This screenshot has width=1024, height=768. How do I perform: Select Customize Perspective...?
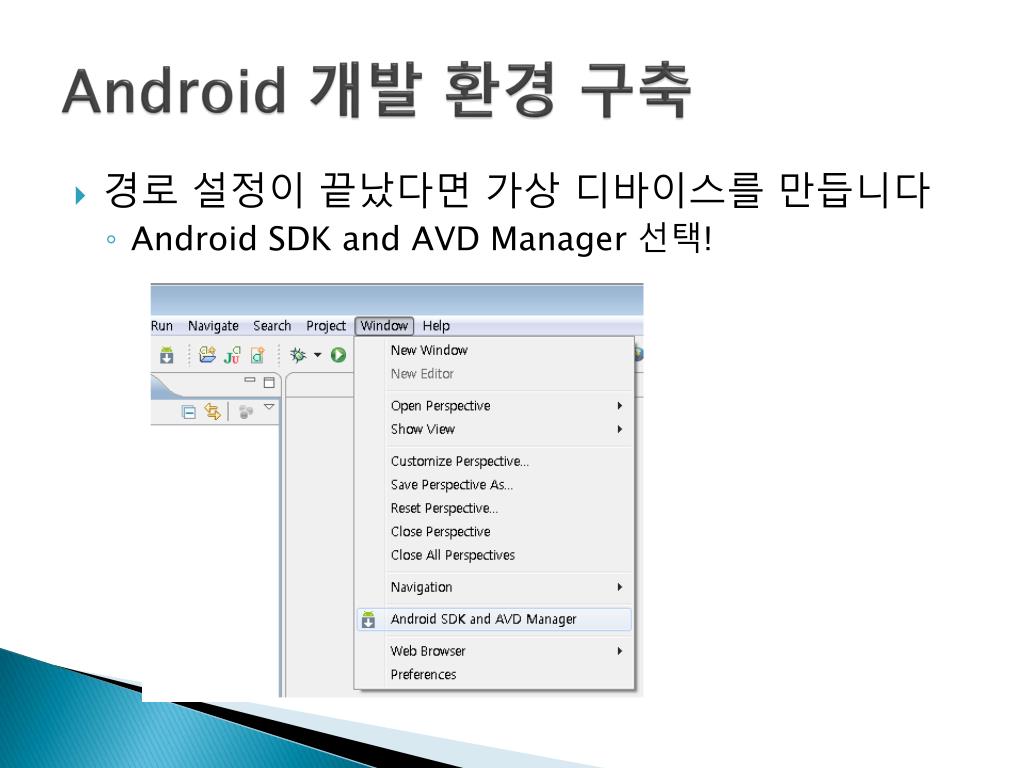[494, 461]
